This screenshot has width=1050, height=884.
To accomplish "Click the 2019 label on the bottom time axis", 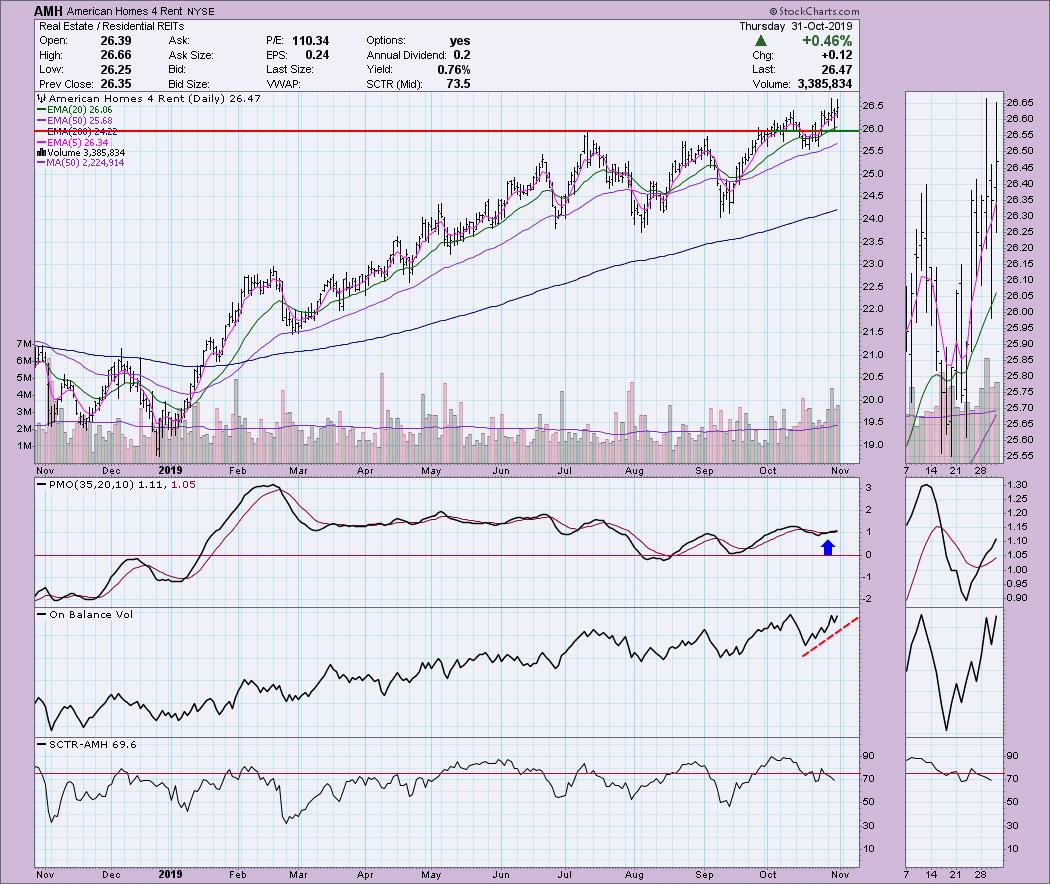I will [x=170, y=875].
